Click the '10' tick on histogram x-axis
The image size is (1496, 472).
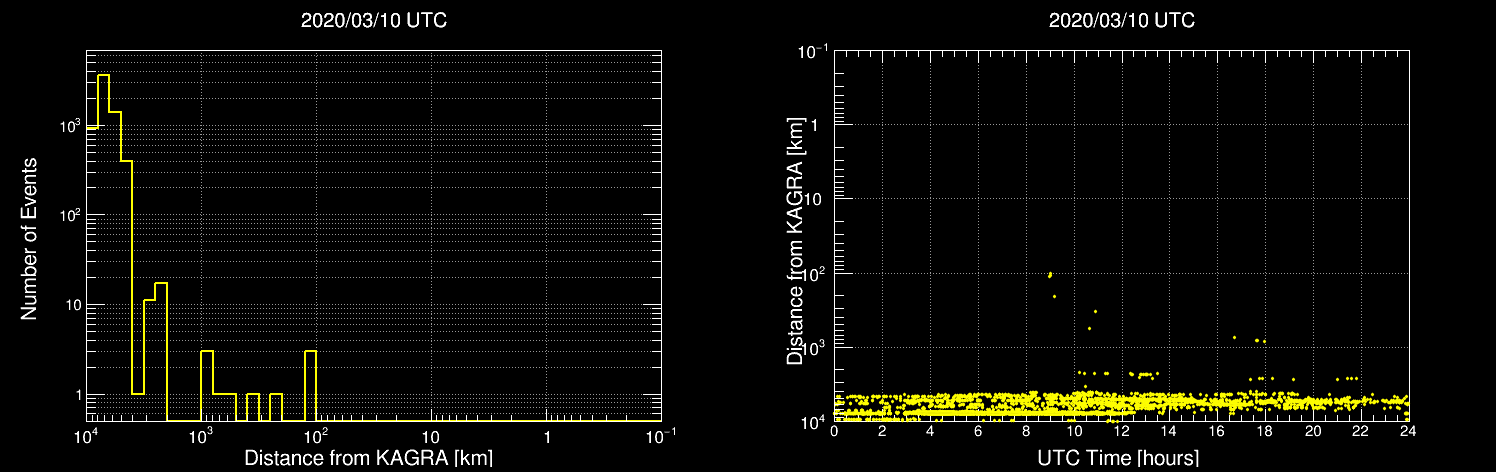430,437
